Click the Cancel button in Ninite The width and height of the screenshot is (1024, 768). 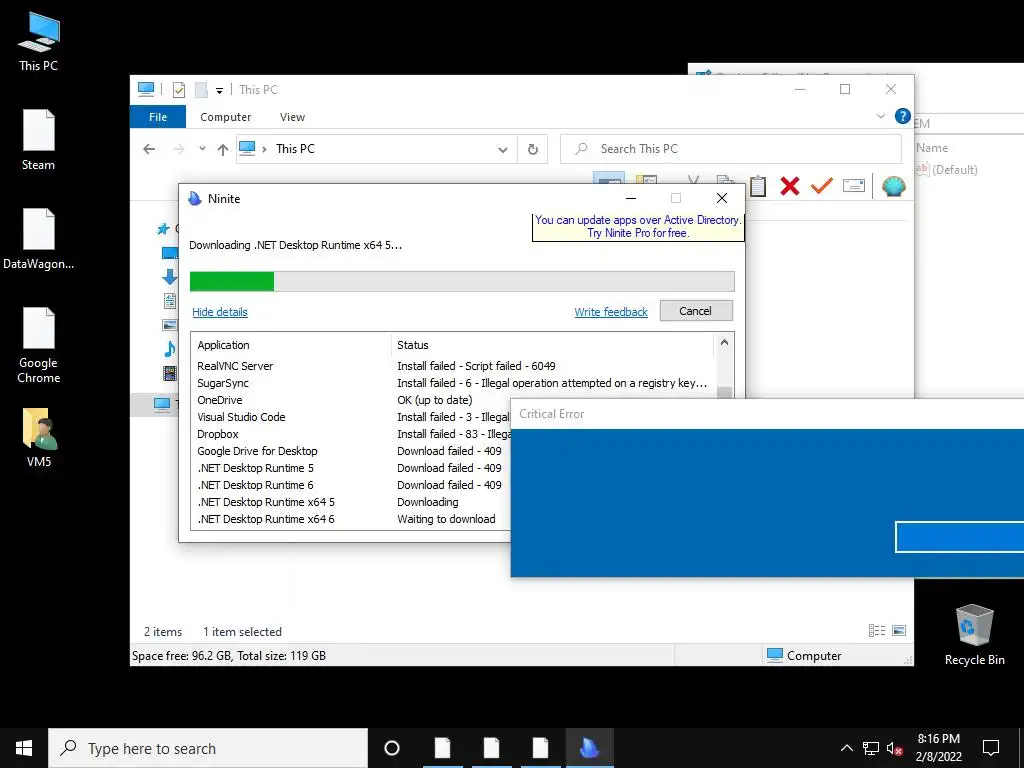click(696, 311)
